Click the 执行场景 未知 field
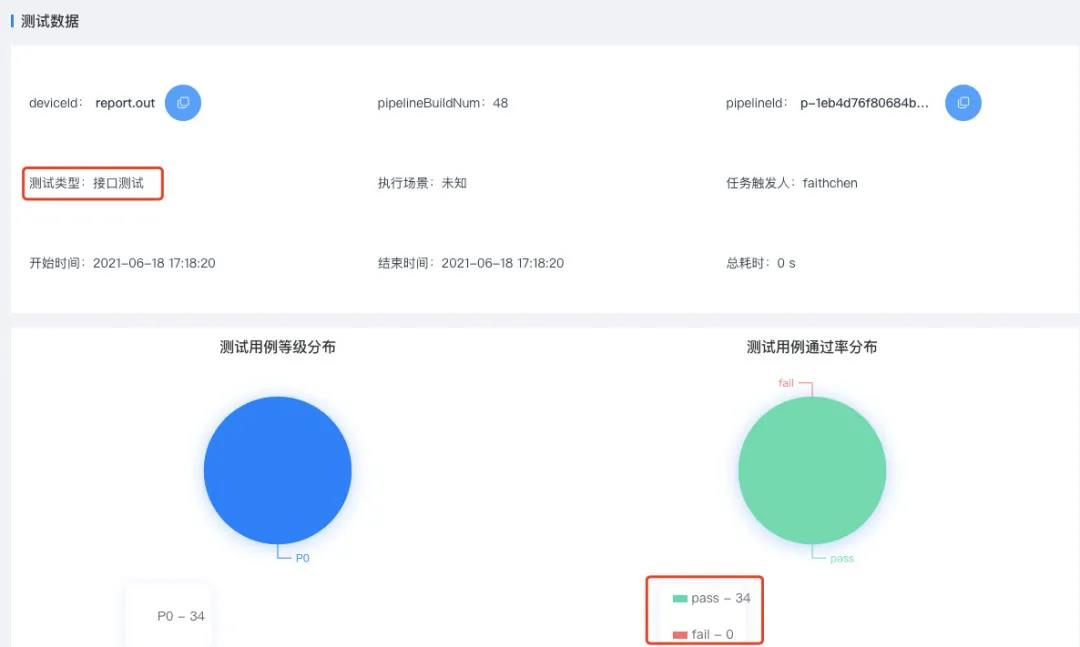This screenshot has height=647, width=1080. (454, 184)
